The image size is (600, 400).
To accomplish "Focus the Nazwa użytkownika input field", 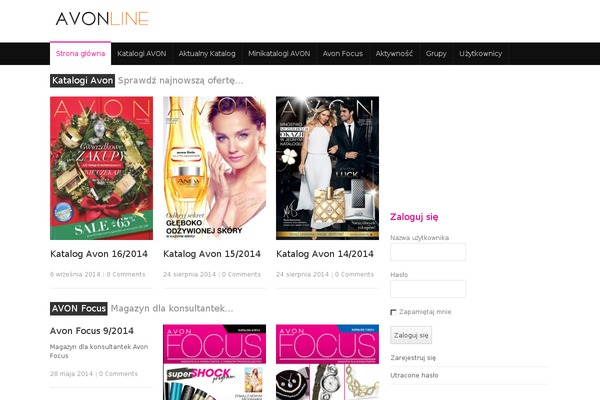I will 428,252.
